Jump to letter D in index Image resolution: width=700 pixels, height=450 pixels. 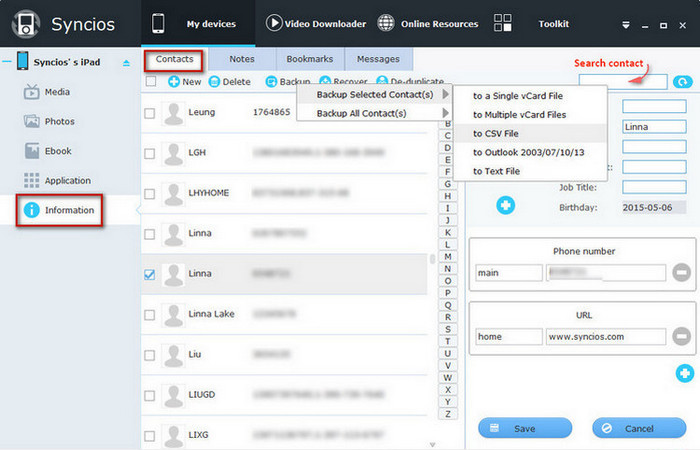click(x=448, y=148)
